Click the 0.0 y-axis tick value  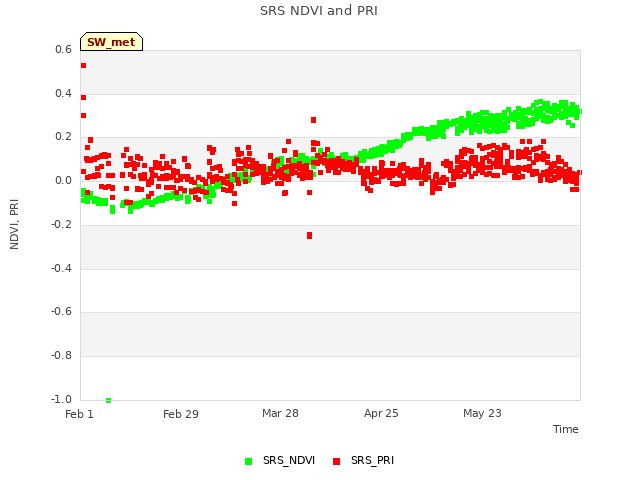(x=63, y=180)
